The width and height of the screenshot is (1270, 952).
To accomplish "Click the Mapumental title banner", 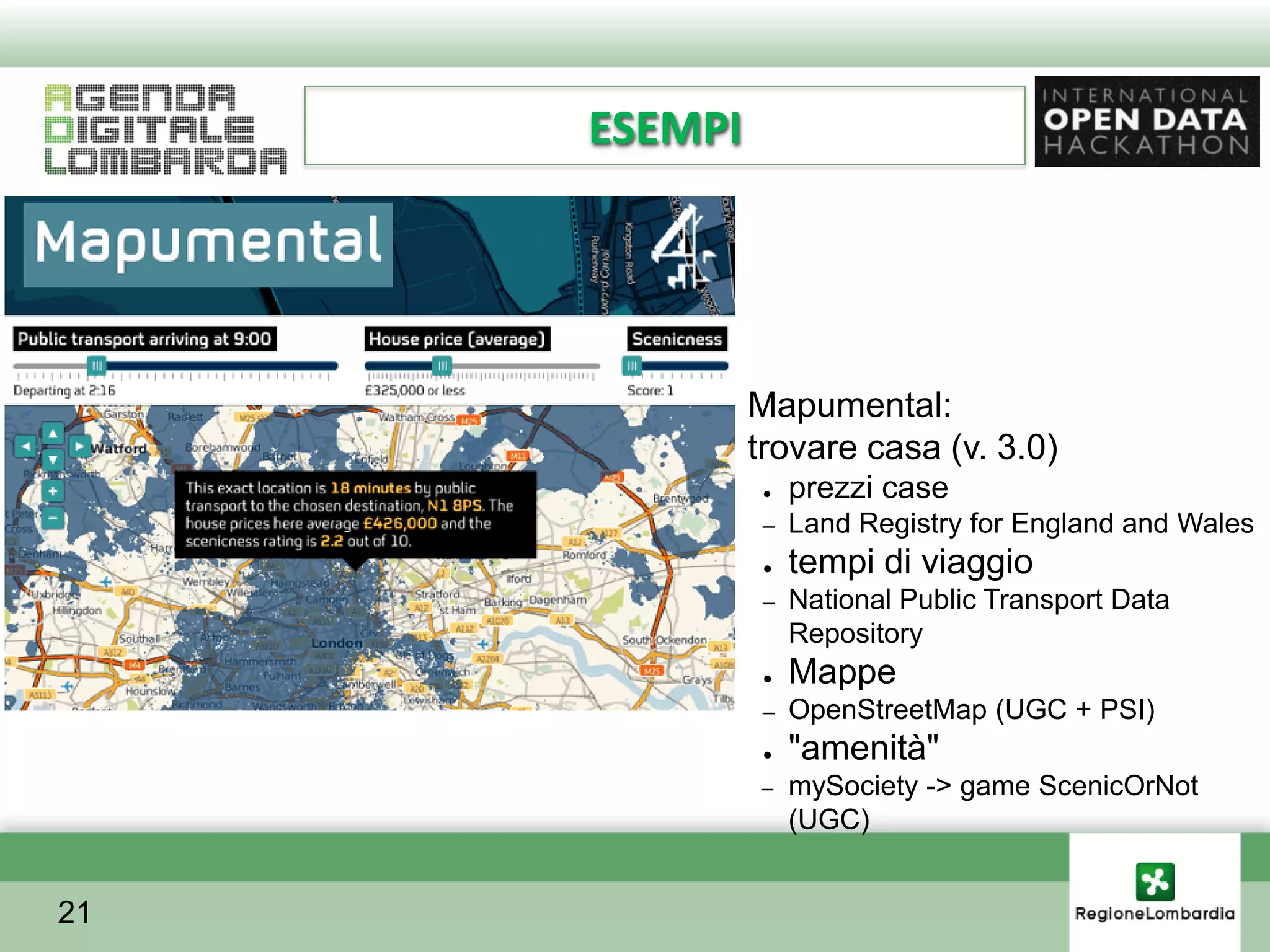I will pyautogui.click(x=208, y=244).
